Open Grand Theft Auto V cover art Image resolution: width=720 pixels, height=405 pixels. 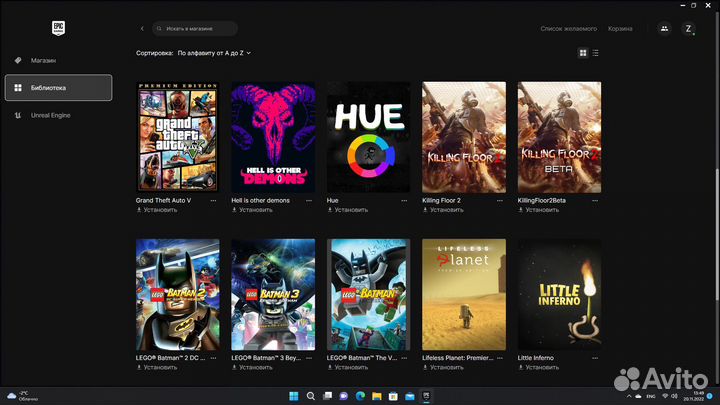(x=178, y=137)
